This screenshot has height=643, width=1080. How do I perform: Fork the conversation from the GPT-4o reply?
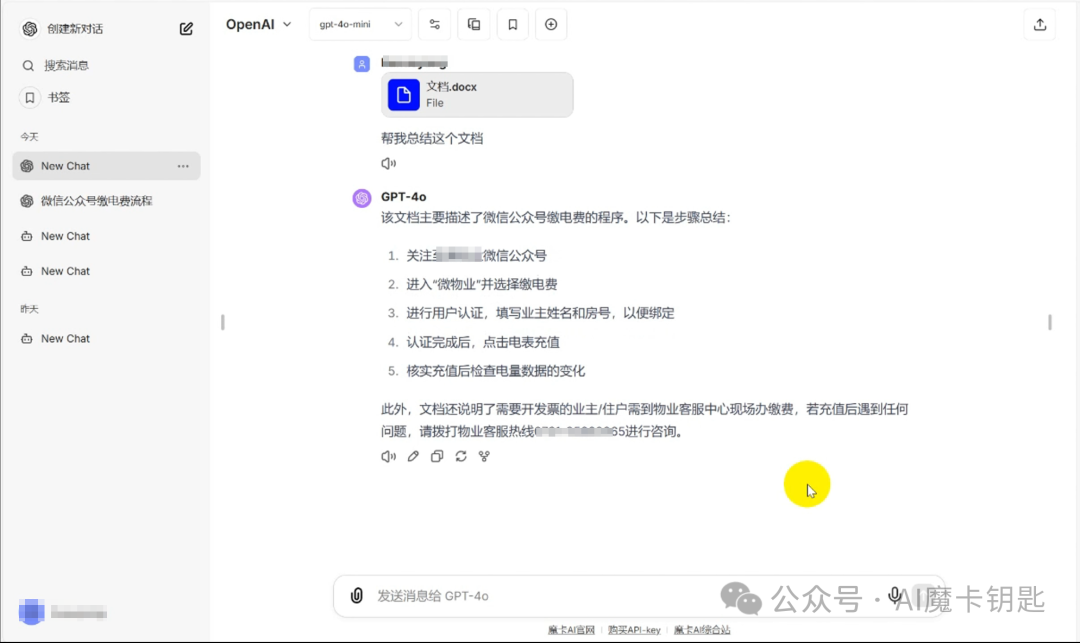point(484,456)
